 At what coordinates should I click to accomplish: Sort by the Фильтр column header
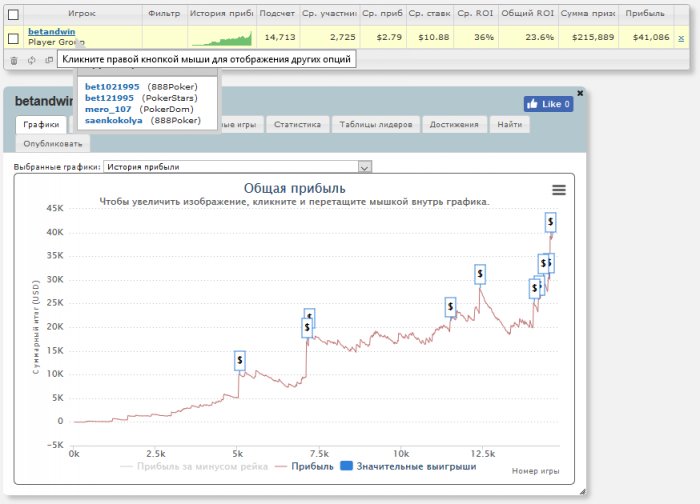(164, 13)
